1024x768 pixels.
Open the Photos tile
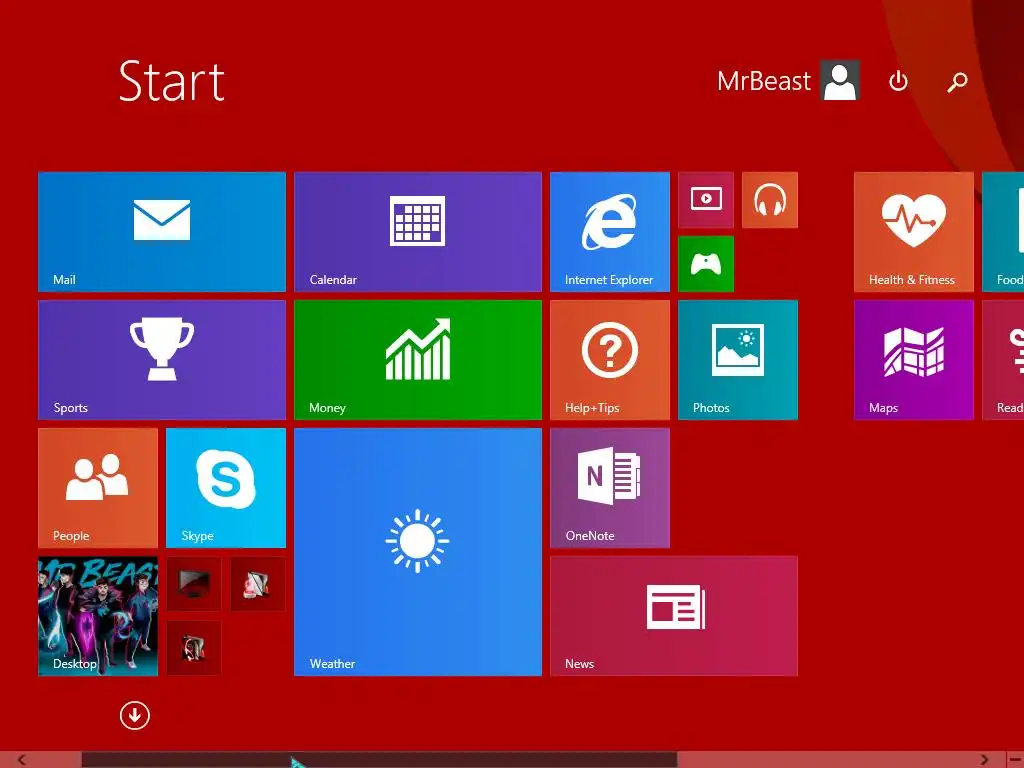coord(738,360)
